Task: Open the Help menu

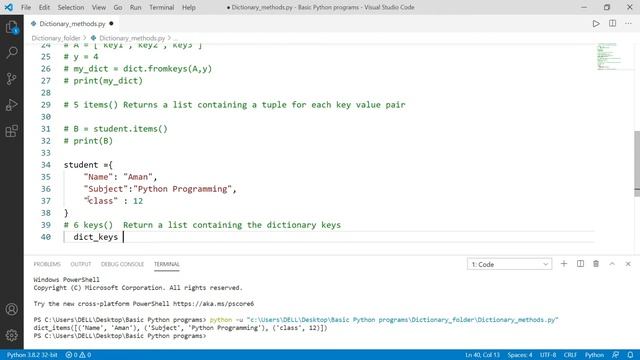Action: (x=188, y=7)
